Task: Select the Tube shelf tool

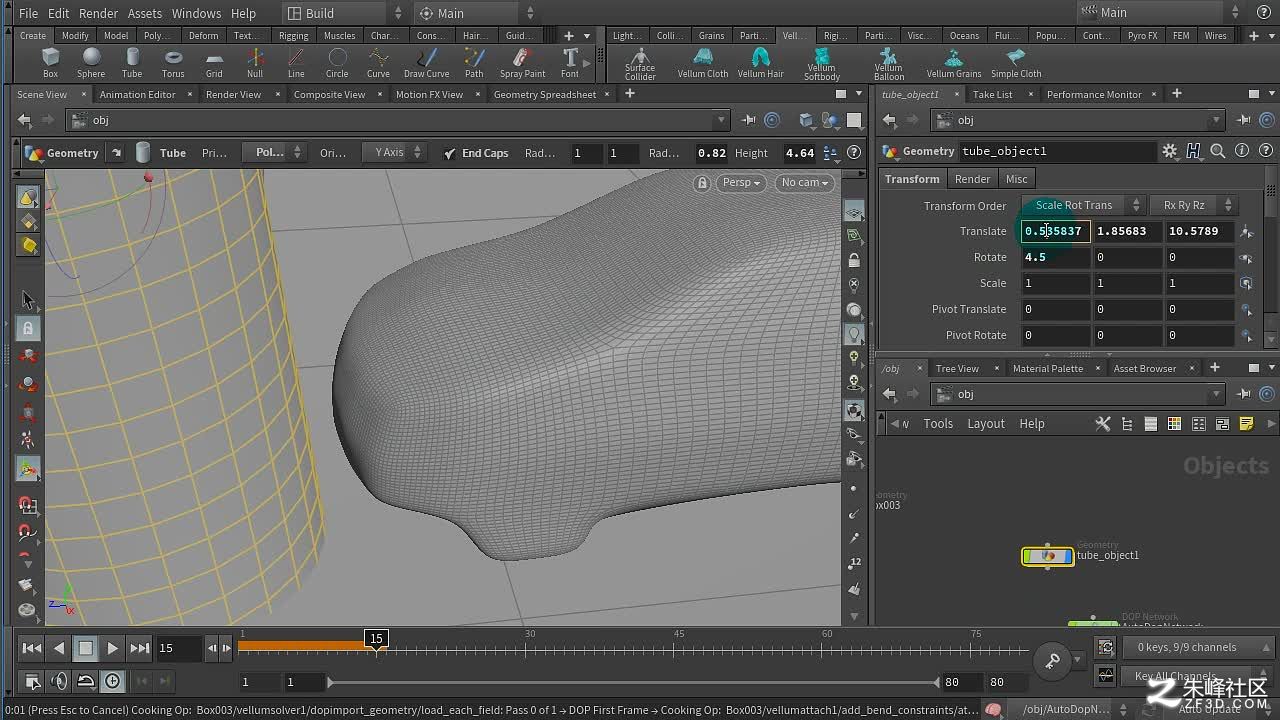Action: click(132, 63)
